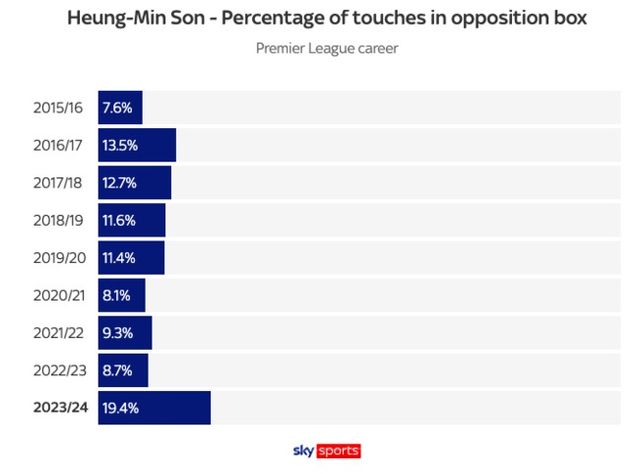Click the bar showing 12.7%
The image size is (640, 474).
[x=134, y=182]
